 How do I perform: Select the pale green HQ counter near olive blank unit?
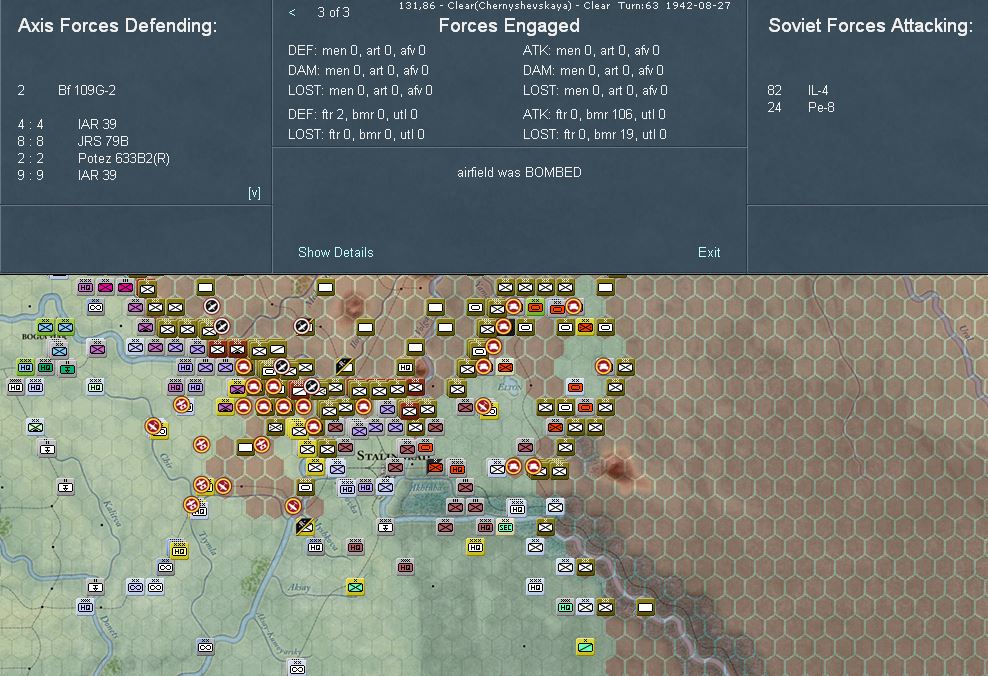tap(565, 606)
